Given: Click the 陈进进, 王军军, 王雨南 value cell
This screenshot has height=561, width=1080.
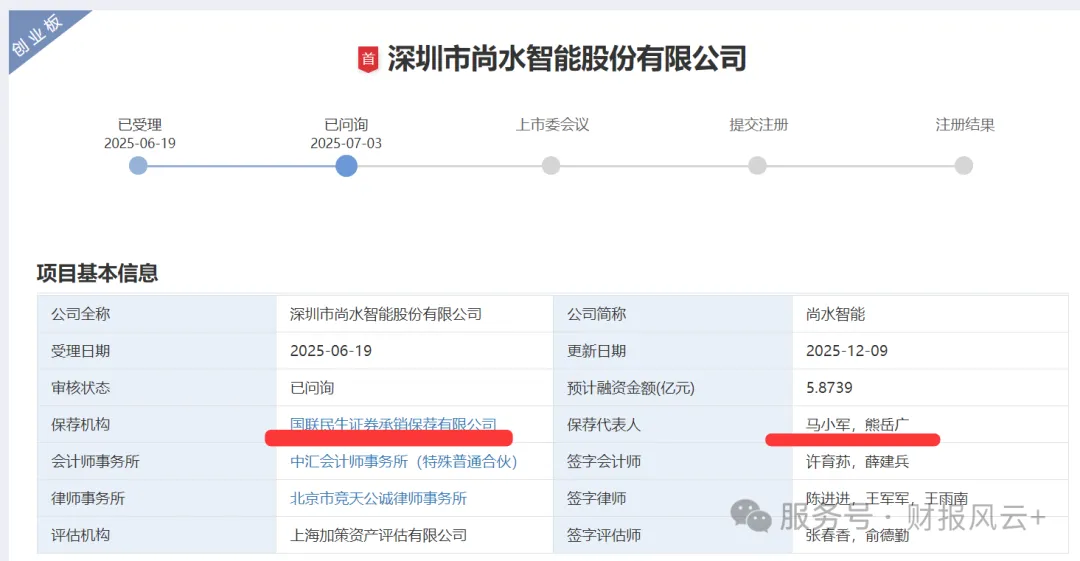Looking at the screenshot, I should (931, 498).
